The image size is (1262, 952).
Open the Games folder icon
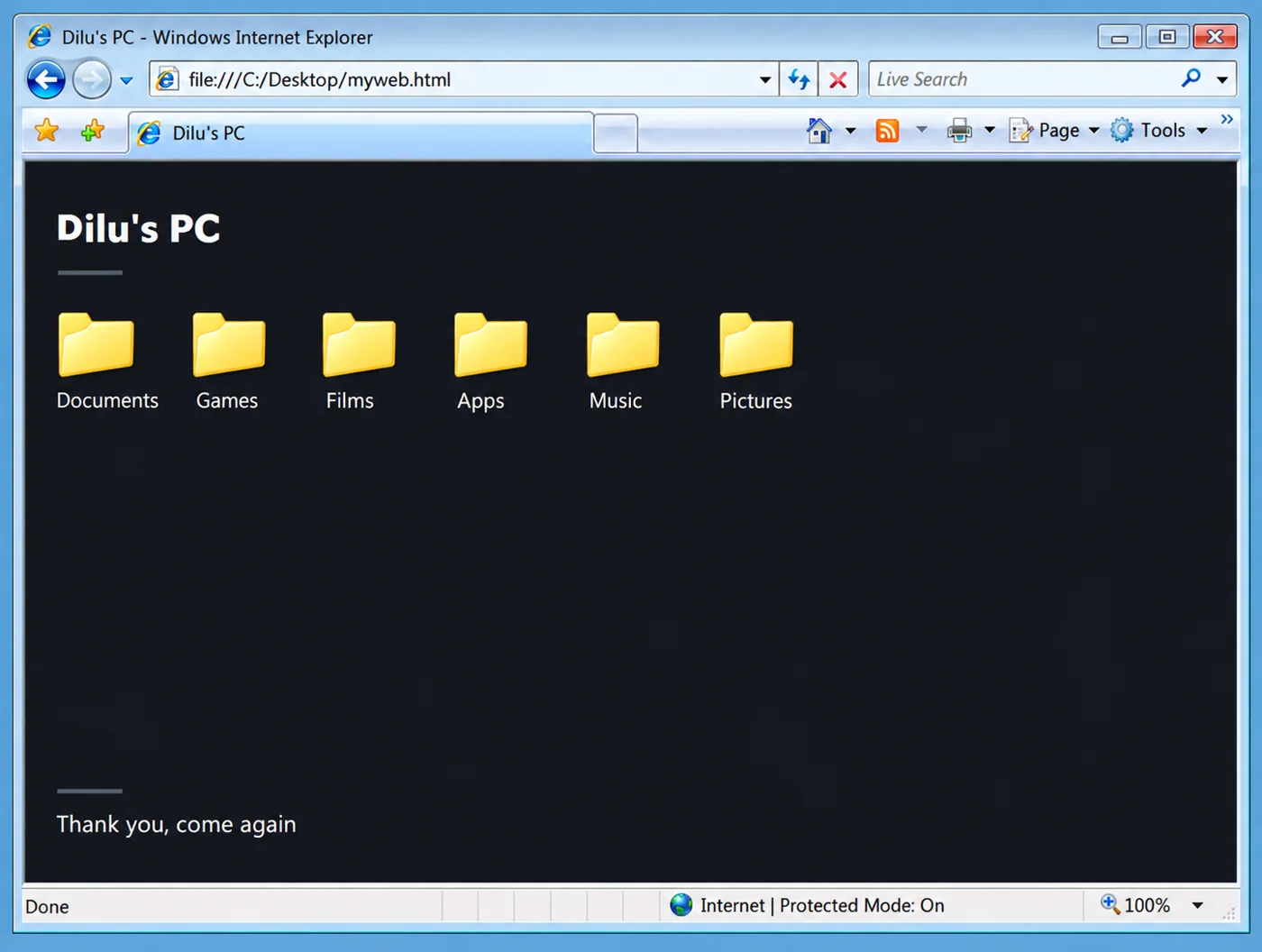pos(229,343)
